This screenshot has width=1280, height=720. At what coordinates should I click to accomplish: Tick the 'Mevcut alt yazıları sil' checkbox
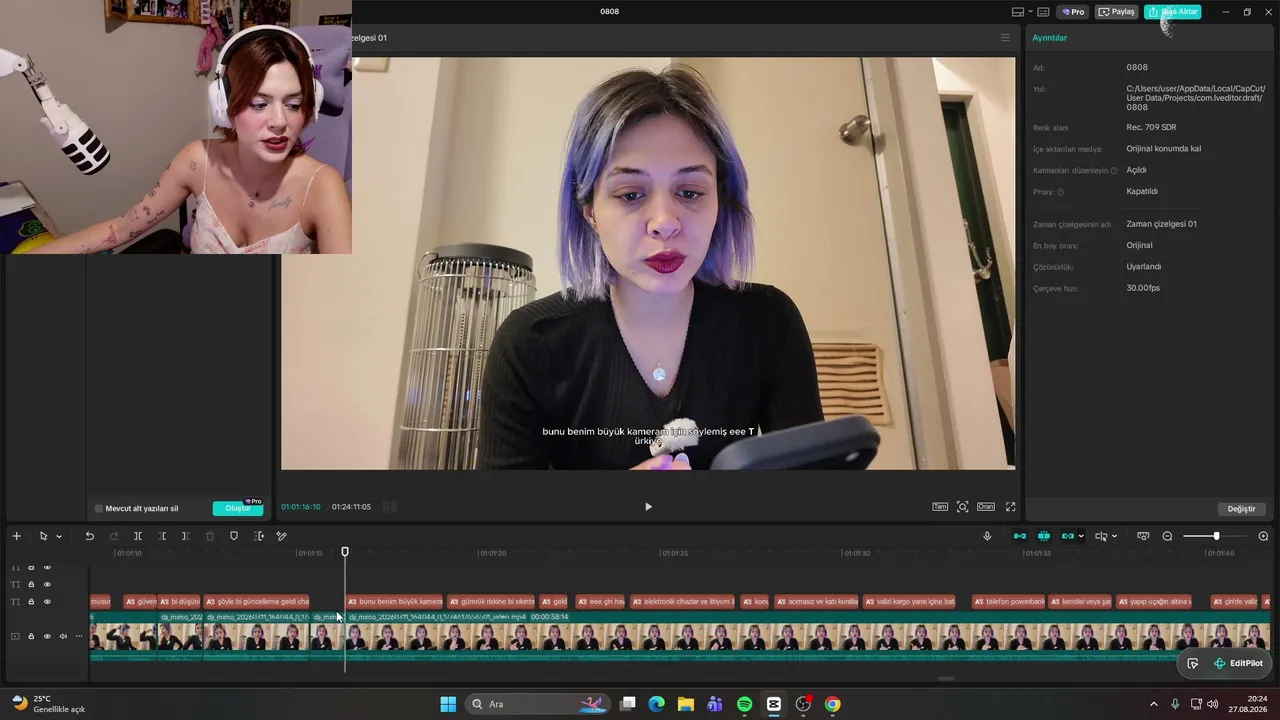pyautogui.click(x=98, y=509)
